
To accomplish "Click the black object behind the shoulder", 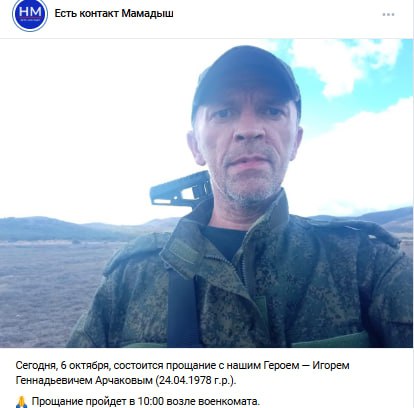I will pyautogui.click(x=180, y=190).
